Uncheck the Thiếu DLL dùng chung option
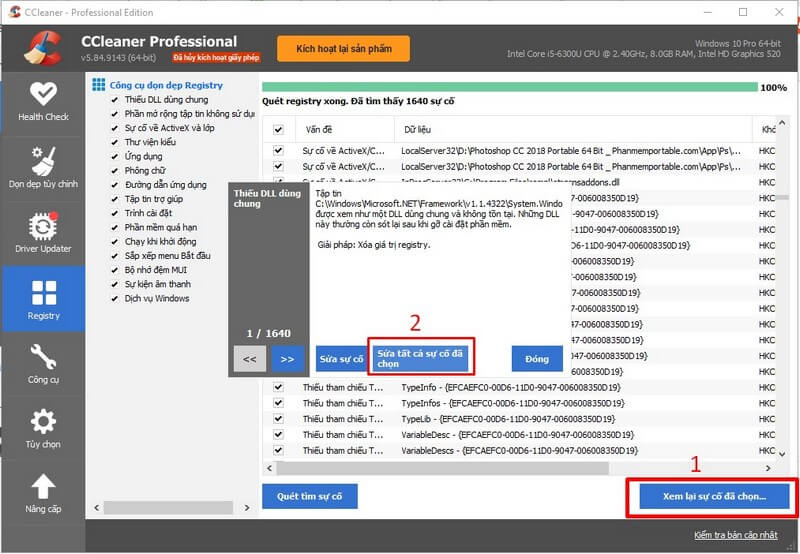This screenshot has height=554, width=800. (x=115, y=100)
